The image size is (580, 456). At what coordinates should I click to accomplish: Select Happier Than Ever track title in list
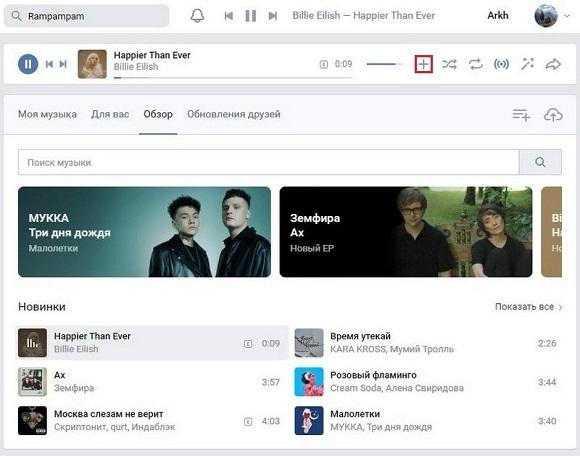(92, 336)
